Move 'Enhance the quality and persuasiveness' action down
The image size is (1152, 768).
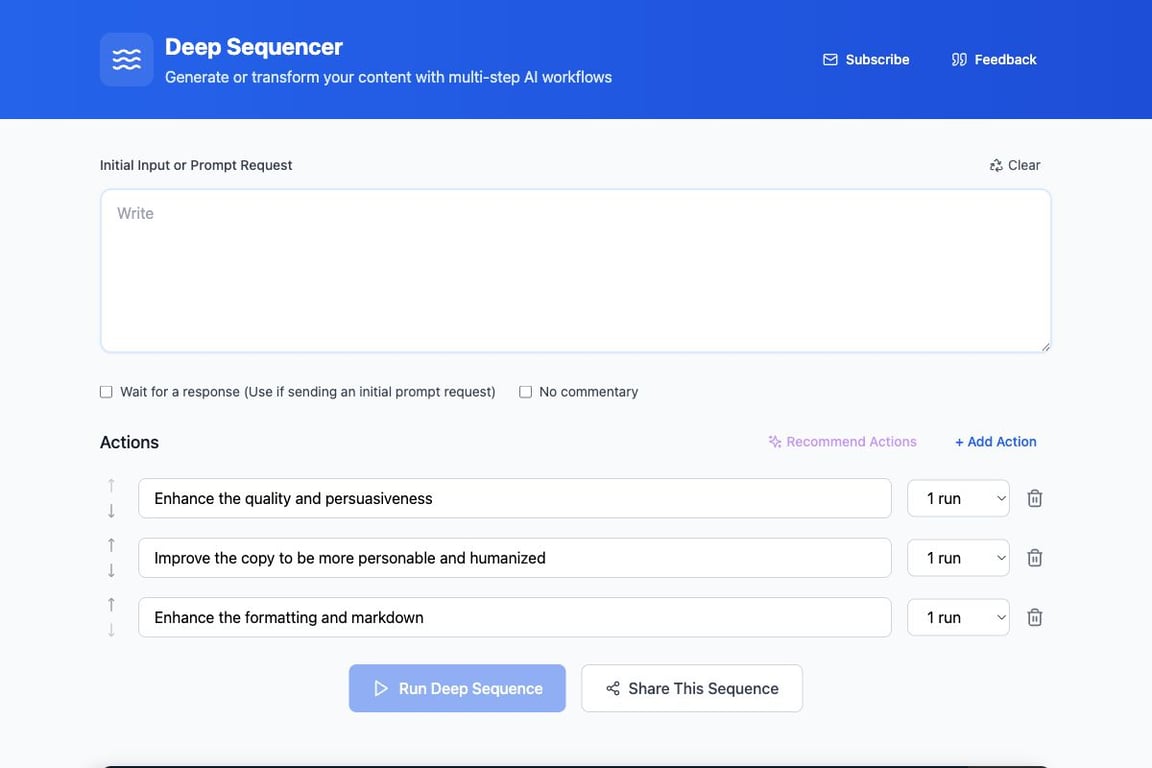(x=111, y=511)
